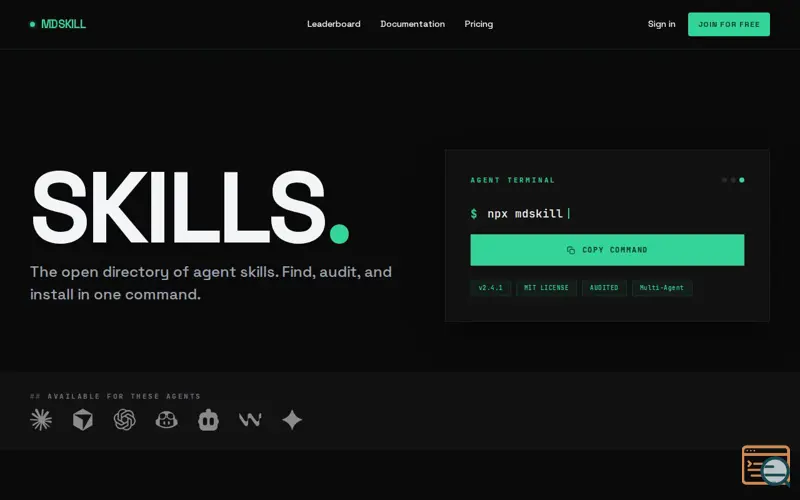Click the AUDITED badge
Image resolution: width=800 pixels, height=500 pixels.
[604, 288]
